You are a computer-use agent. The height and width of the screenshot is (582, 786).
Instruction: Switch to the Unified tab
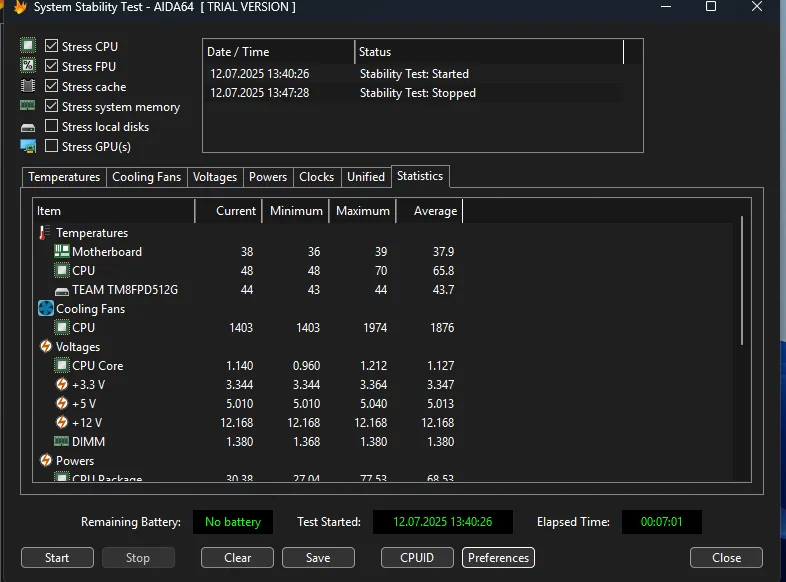tap(366, 177)
